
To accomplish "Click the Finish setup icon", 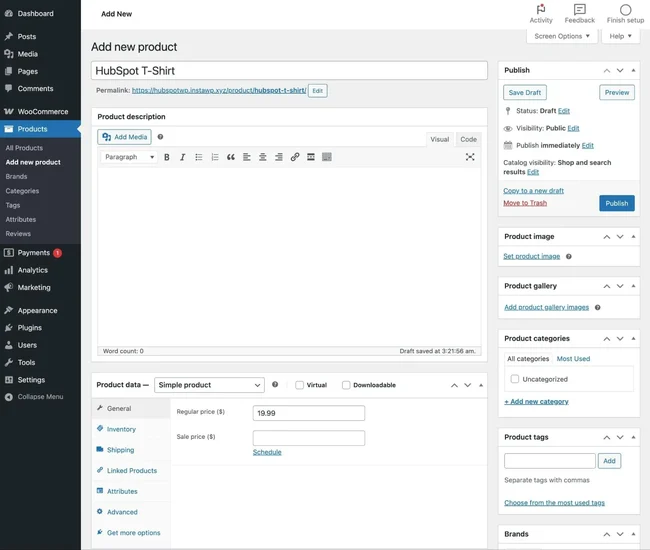I will click(625, 10).
